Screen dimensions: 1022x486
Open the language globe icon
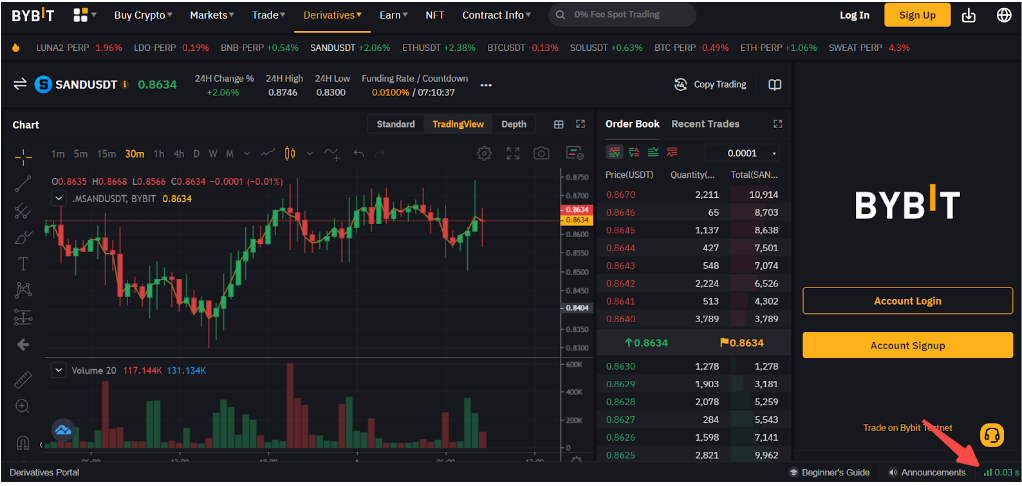tap(1004, 15)
